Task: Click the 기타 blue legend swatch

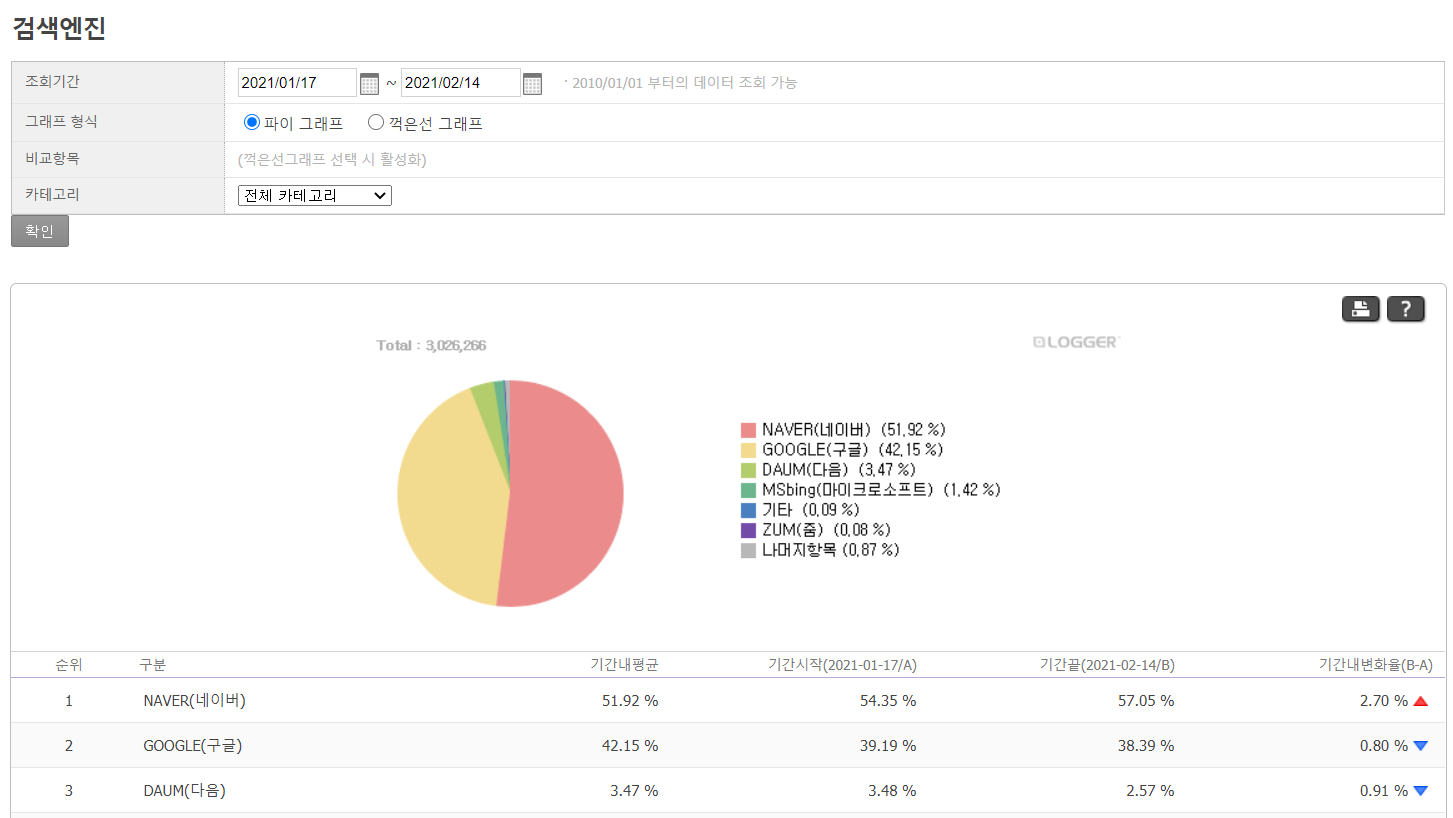Action: (x=748, y=510)
